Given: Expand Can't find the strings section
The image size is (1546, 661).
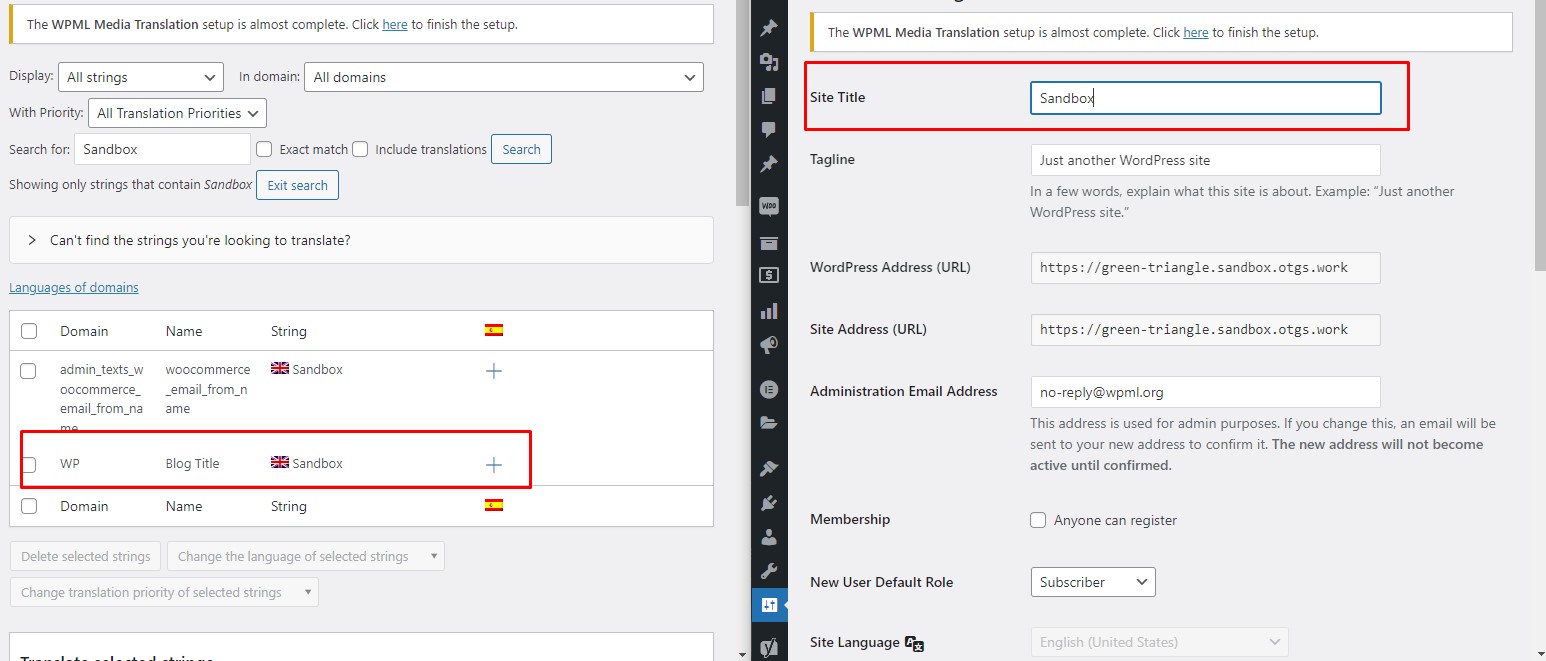Looking at the screenshot, I should coord(361,240).
